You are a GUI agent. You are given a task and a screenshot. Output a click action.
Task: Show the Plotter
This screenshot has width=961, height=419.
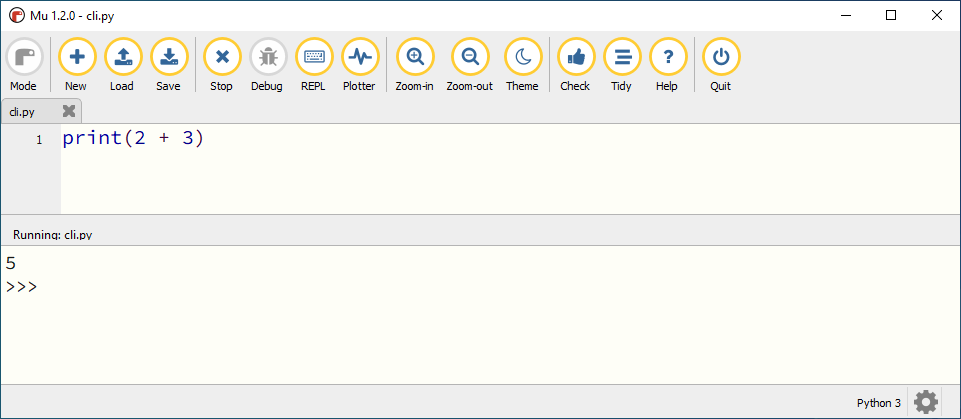tap(359, 64)
